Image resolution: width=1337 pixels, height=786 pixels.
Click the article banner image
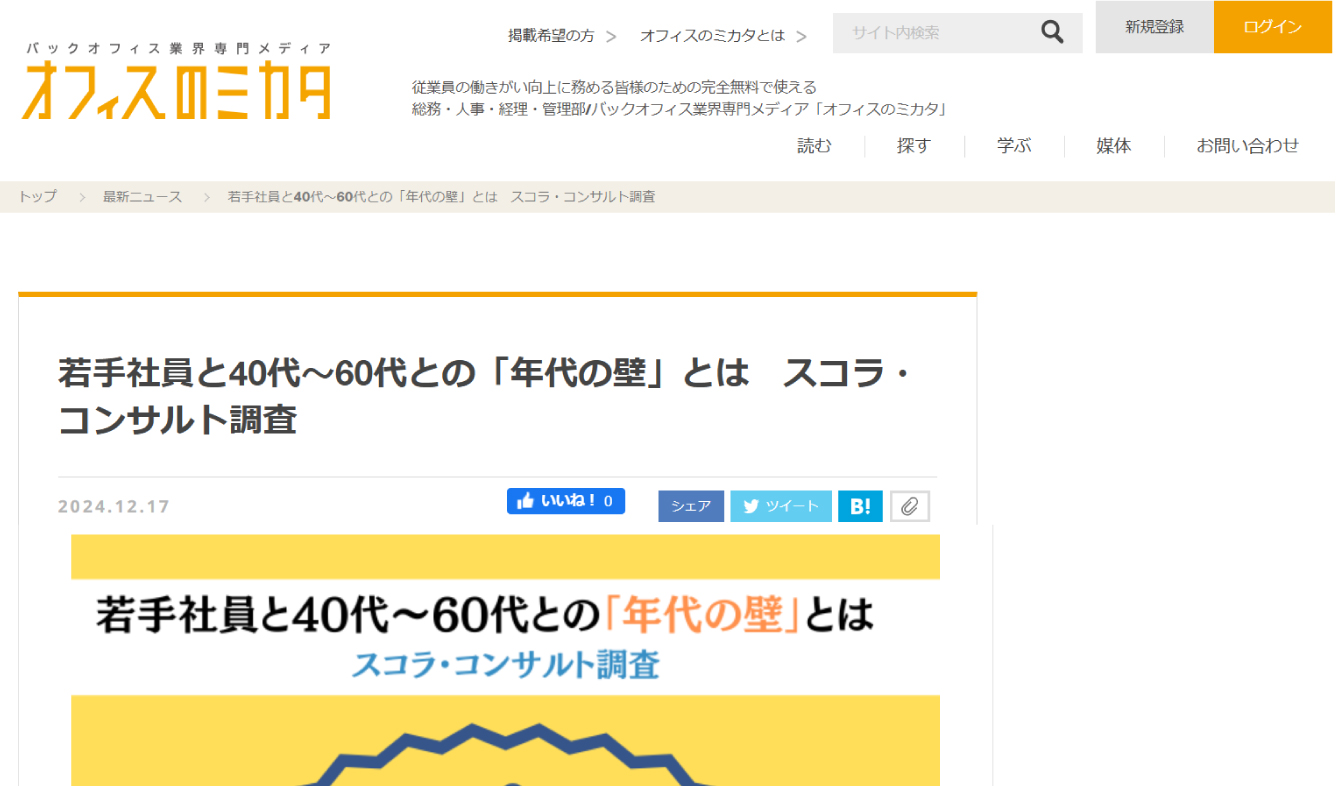coord(505,660)
